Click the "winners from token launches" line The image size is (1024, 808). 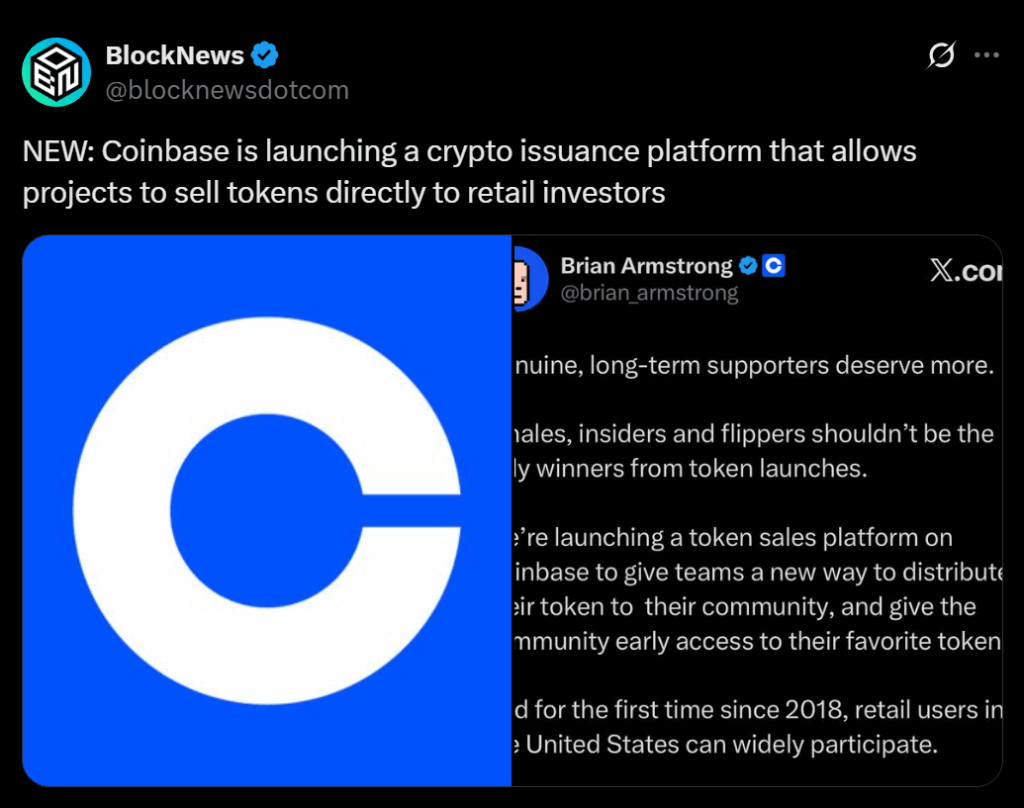coord(688,468)
